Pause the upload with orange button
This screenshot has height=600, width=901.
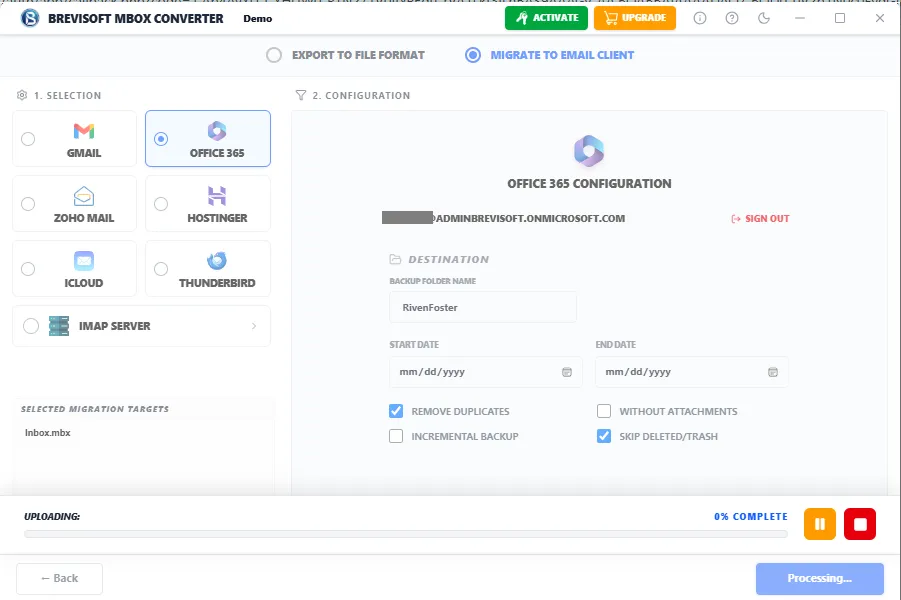tap(819, 524)
